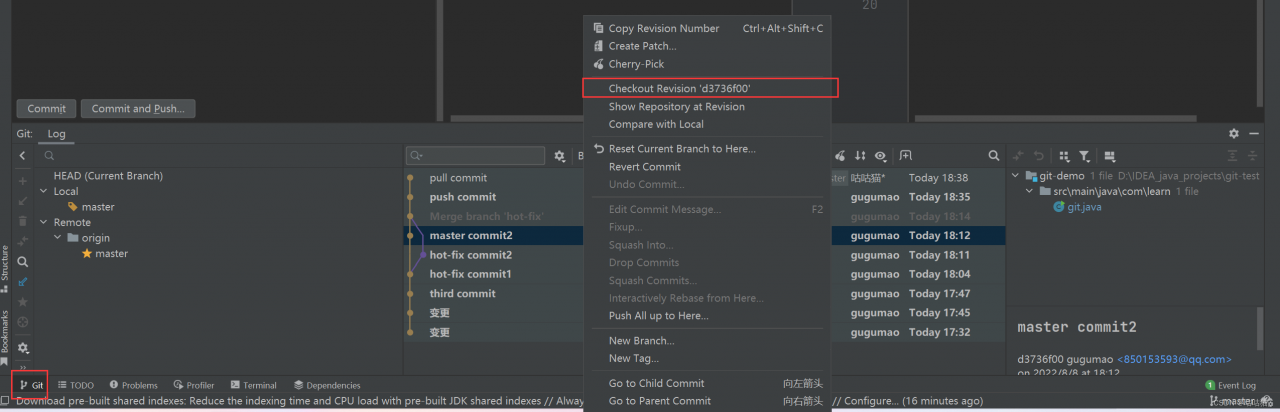Select remote origin master with star icon
Viewport: 1280px width, 412px height.
coord(104,254)
